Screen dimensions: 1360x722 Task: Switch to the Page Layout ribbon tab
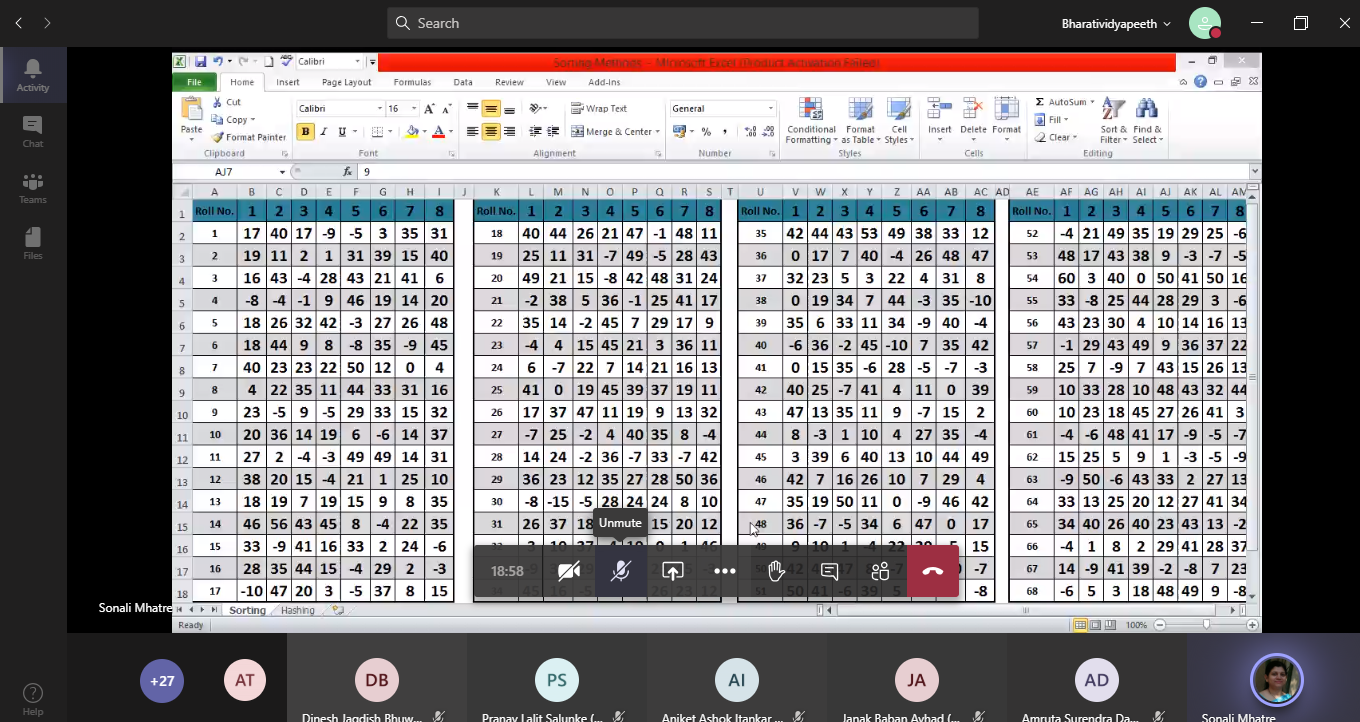coord(346,82)
